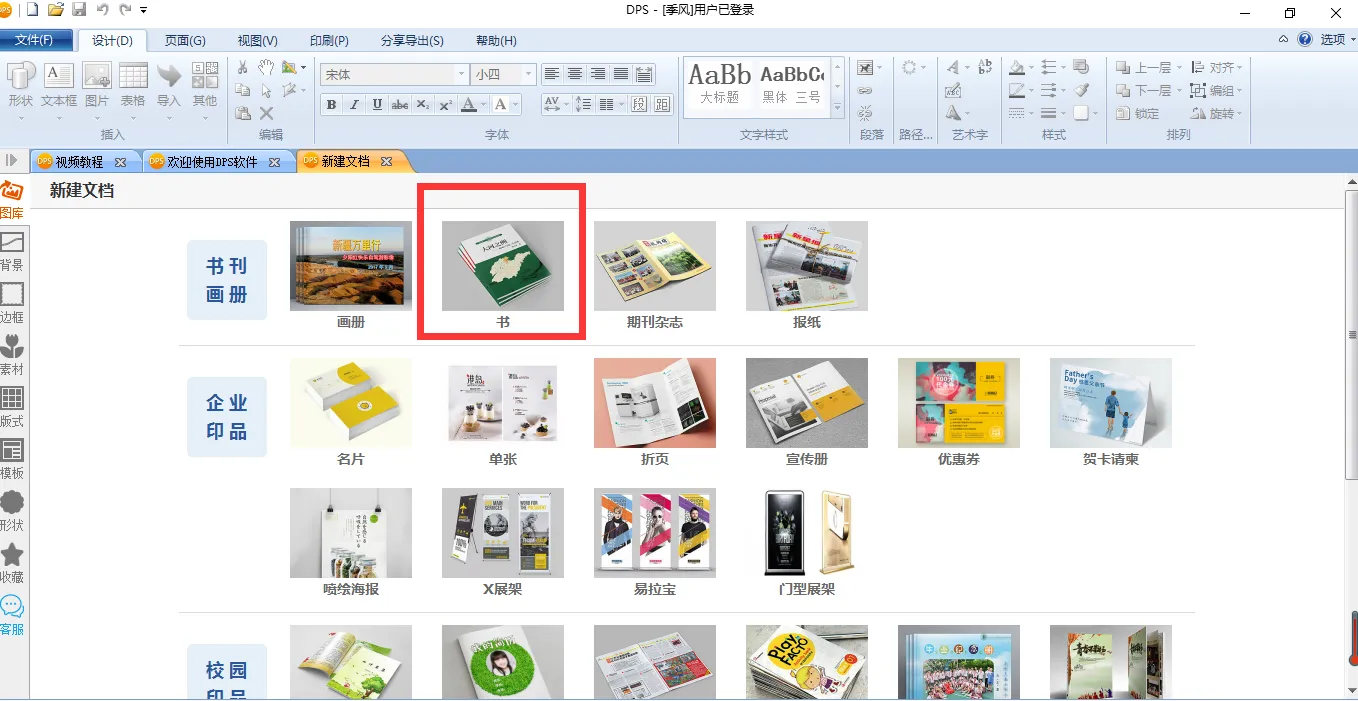The image size is (1358, 701).
Task: Align text left
Action: pyautogui.click(x=552, y=74)
